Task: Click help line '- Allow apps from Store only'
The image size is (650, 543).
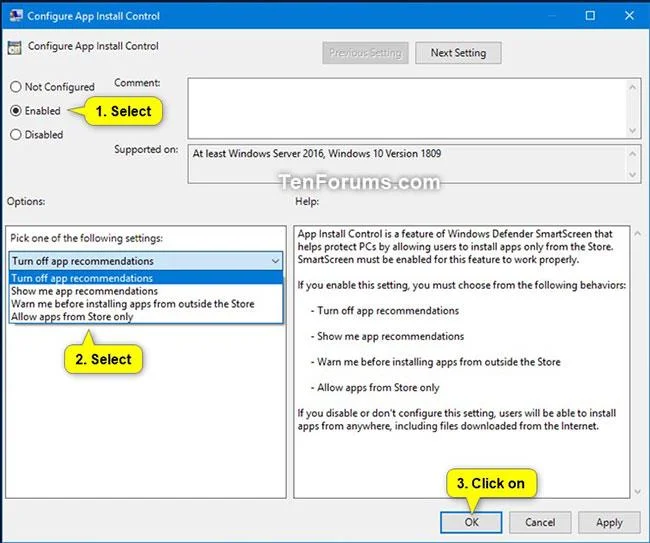Action: tap(375, 388)
